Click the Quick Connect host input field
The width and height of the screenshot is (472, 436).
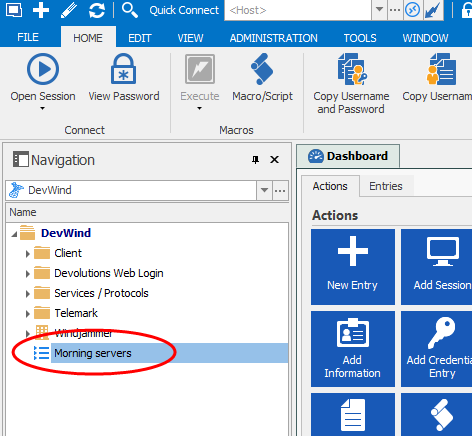(298, 10)
